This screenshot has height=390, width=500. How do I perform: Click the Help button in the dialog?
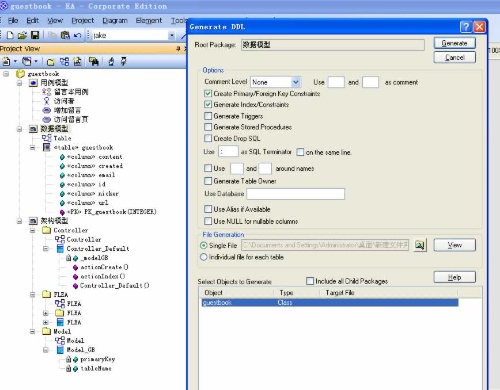454,277
